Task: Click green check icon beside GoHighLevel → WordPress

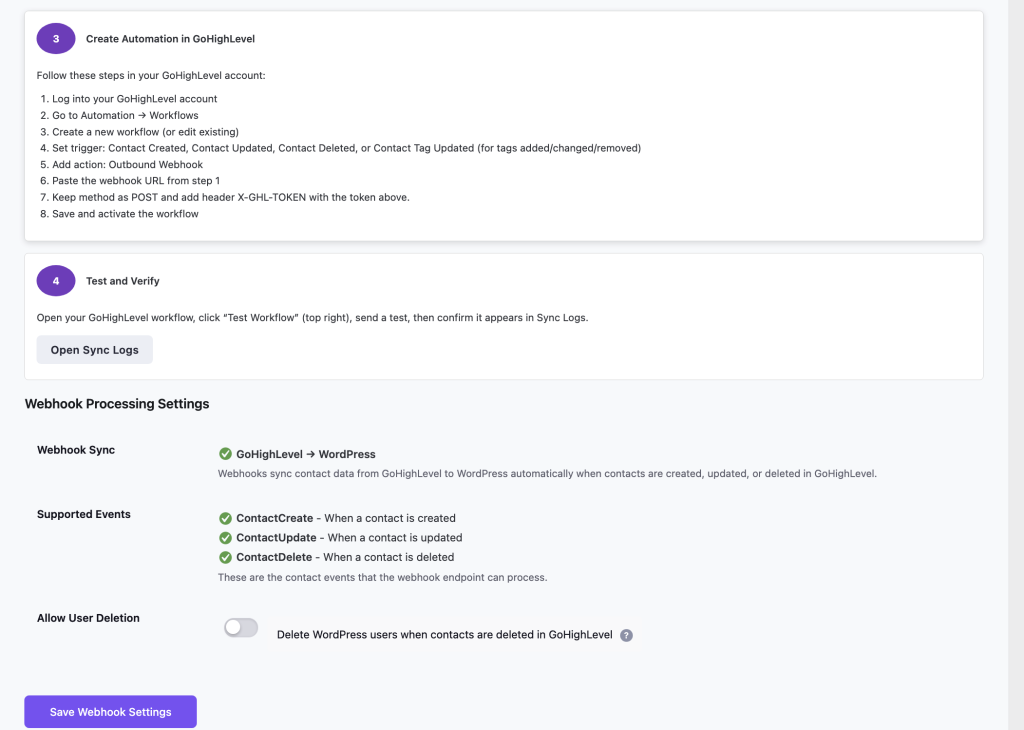Action: pyautogui.click(x=225, y=454)
